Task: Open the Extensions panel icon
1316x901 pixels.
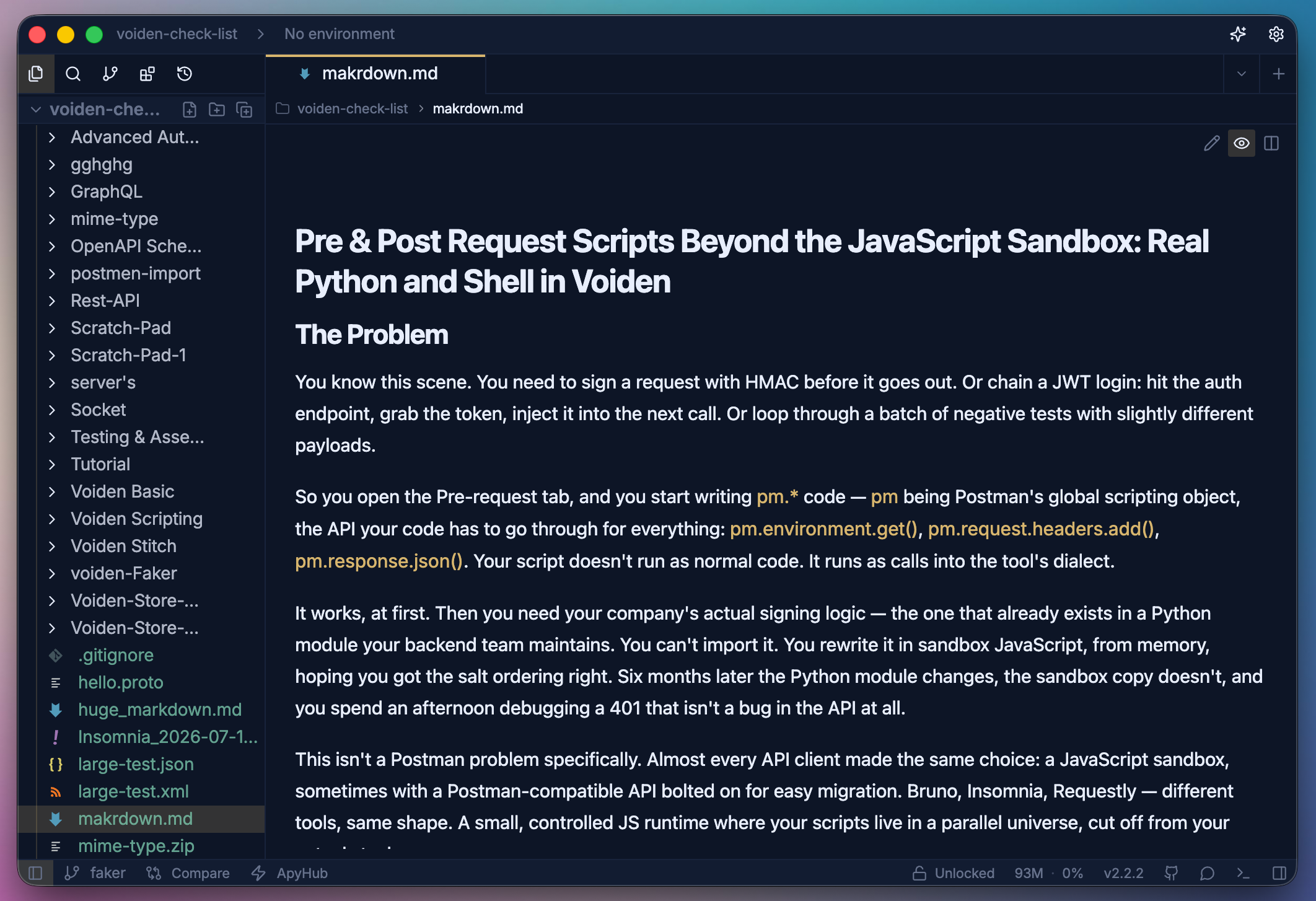Action: click(x=147, y=74)
